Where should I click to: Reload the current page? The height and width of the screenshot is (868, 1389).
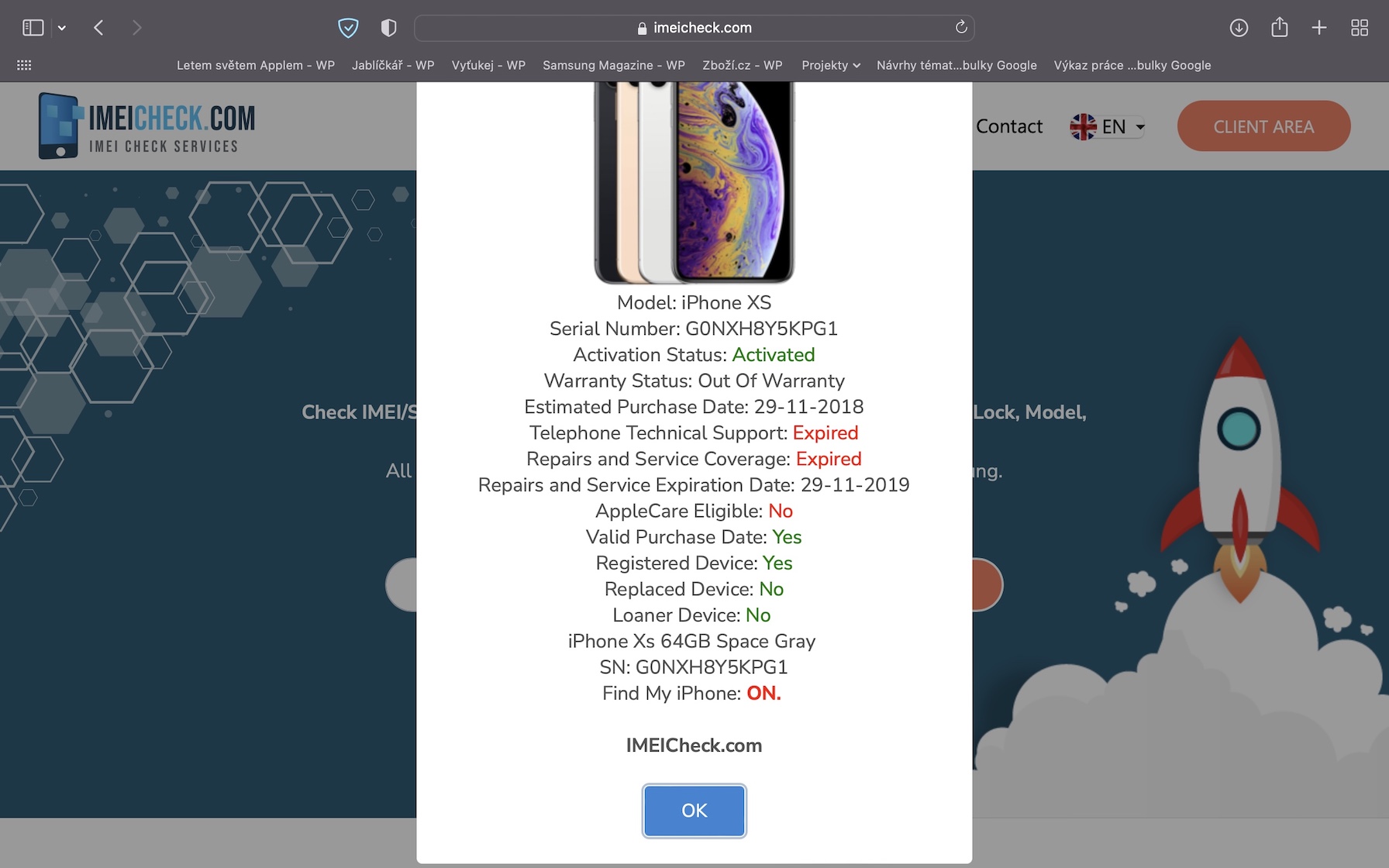961,27
